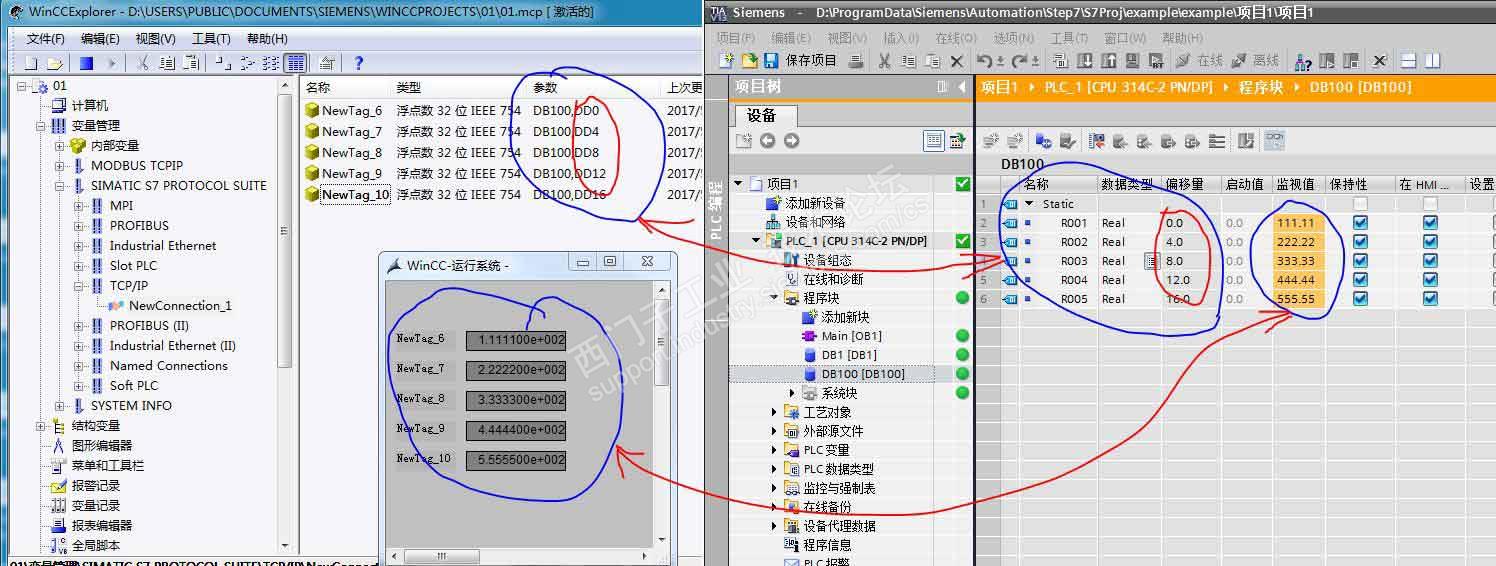The image size is (1496, 566).
Task: Collapse PLC_1 node in project tree
Action: coord(757,241)
